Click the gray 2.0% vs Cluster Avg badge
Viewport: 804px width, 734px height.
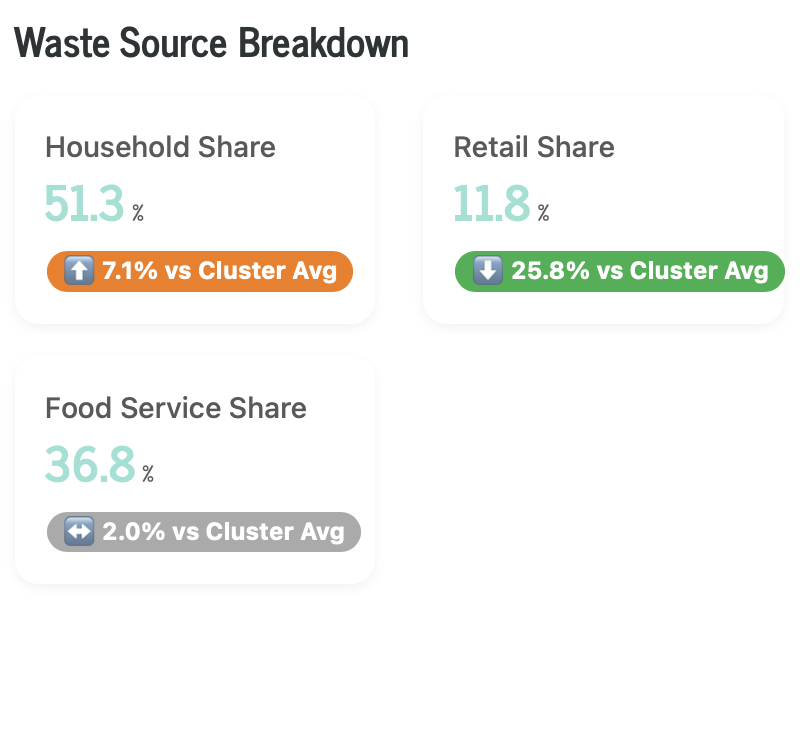coord(204,532)
